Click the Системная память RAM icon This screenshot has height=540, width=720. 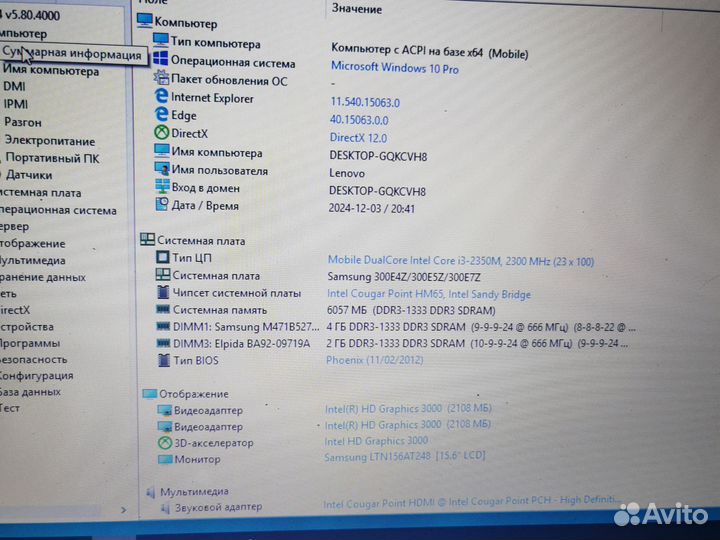point(163,309)
